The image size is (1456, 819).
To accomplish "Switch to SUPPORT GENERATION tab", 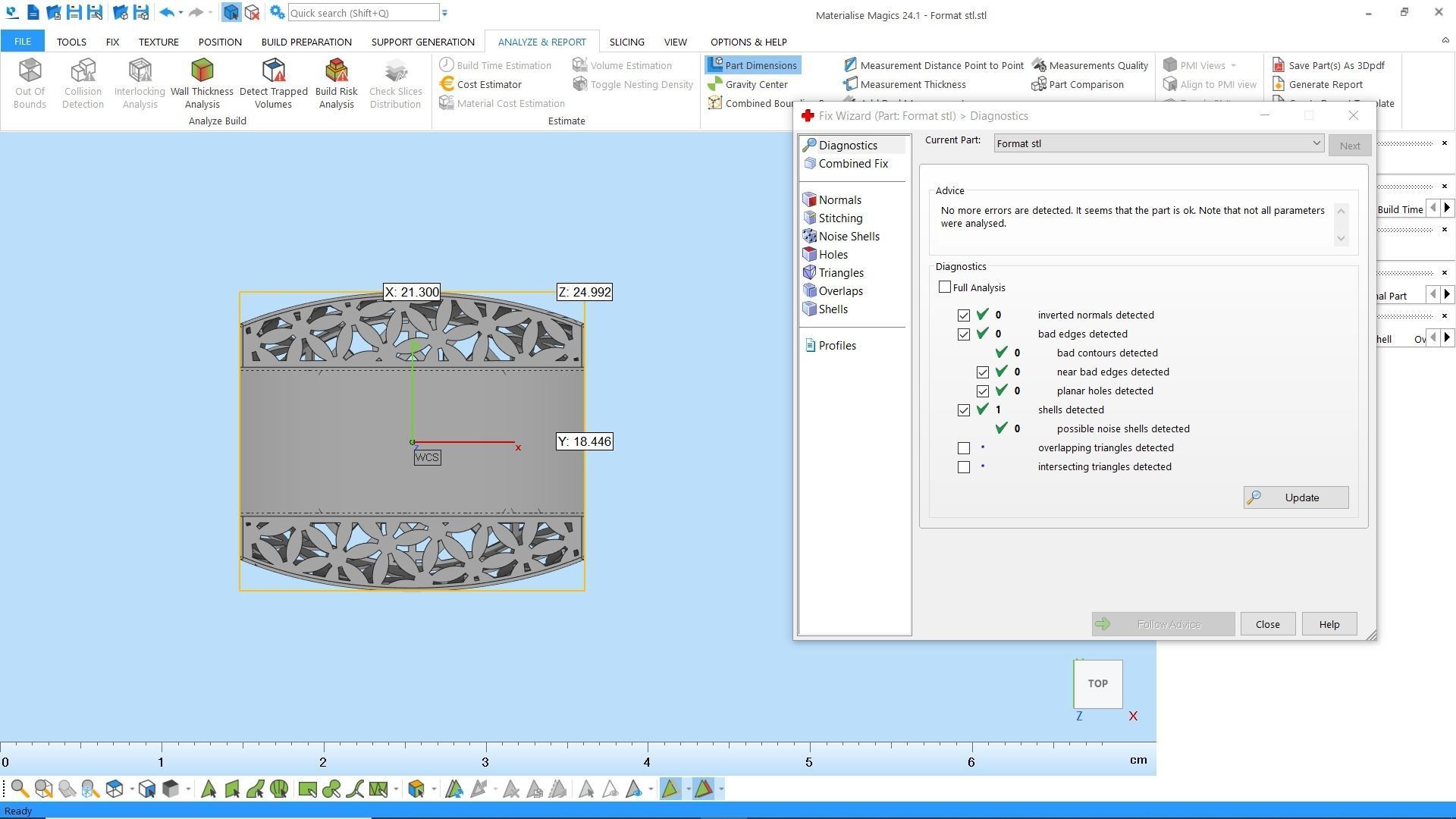I will [x=422, y=42].
